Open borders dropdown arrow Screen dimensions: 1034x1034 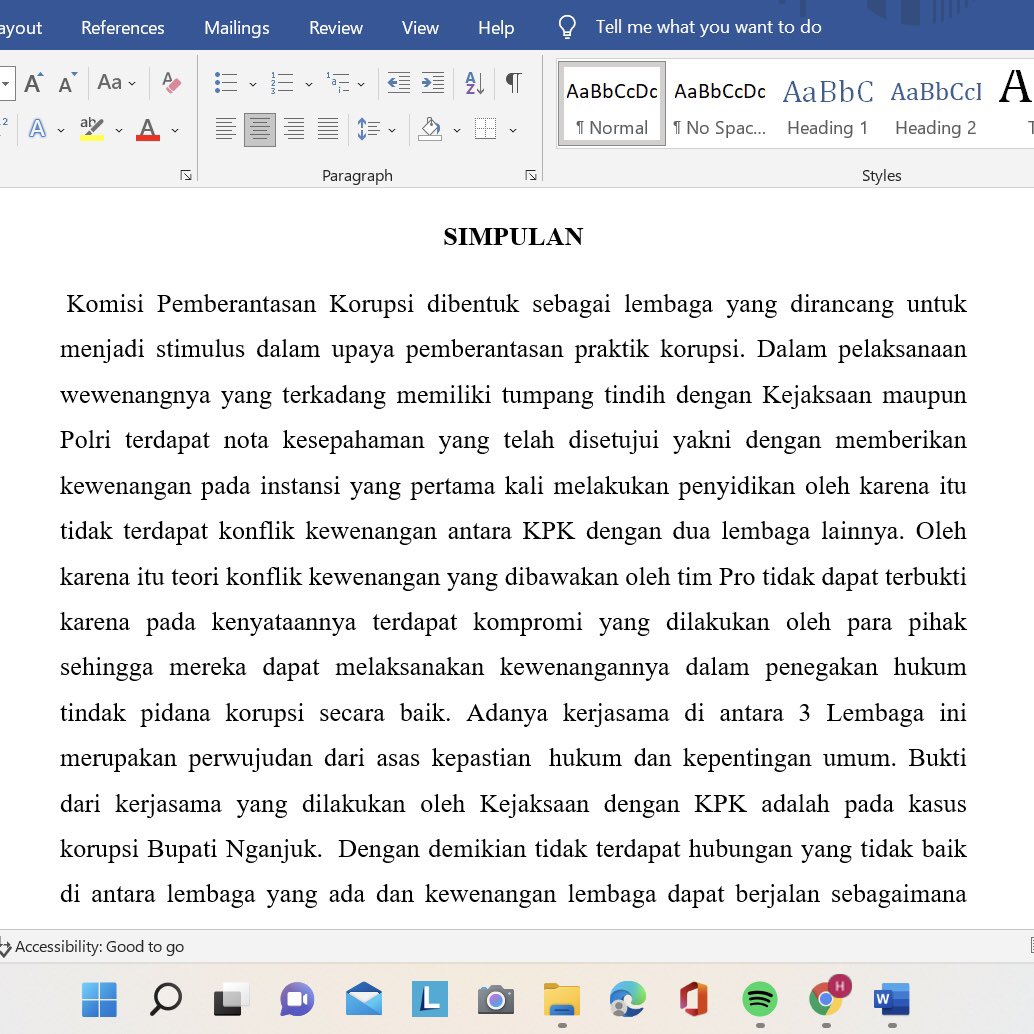coord(512,130)
